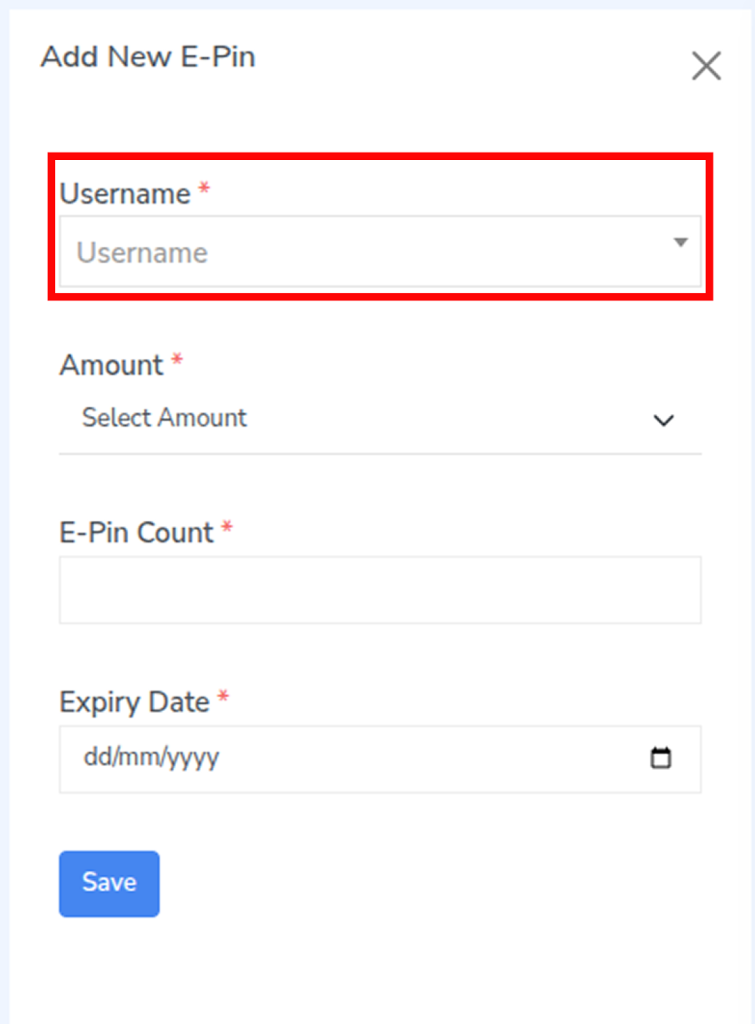The image size is (755, 1024).
Task: Close the Add New E-Pin dialog
Action: pos(706,66)
